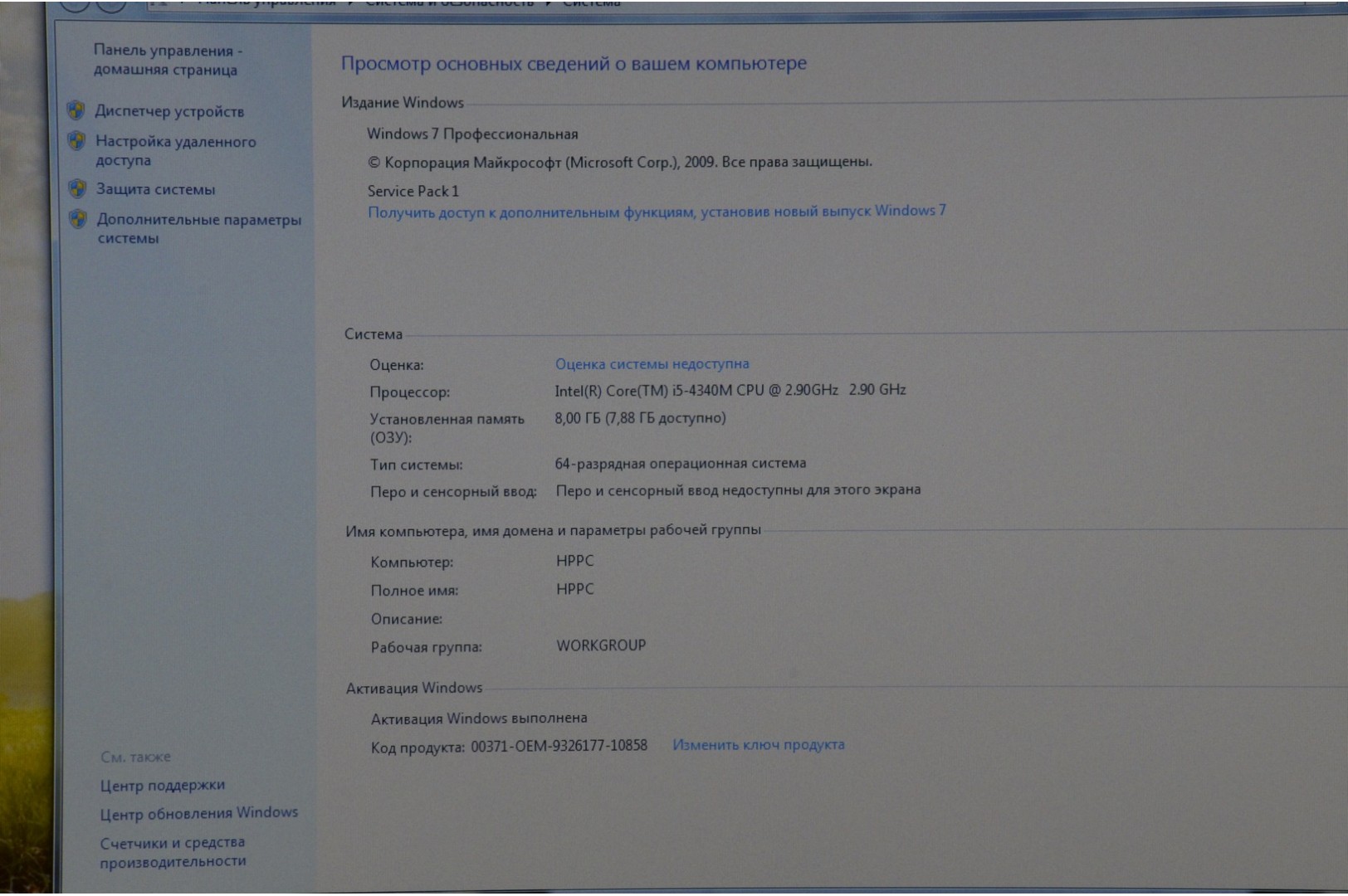Open Центр поддержки in See also section

pos(163,785)
